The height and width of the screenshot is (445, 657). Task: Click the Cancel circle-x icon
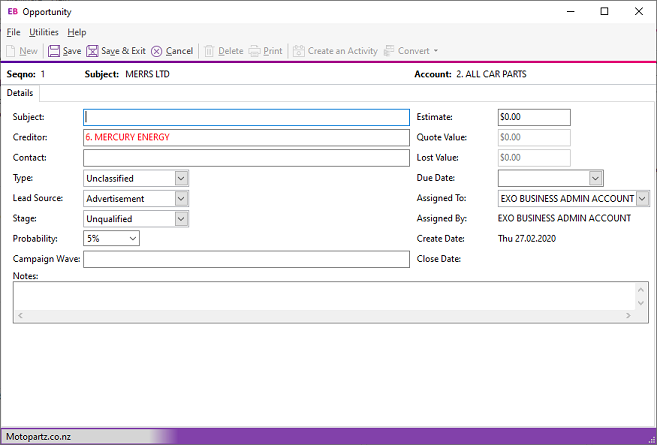point(156,51)
